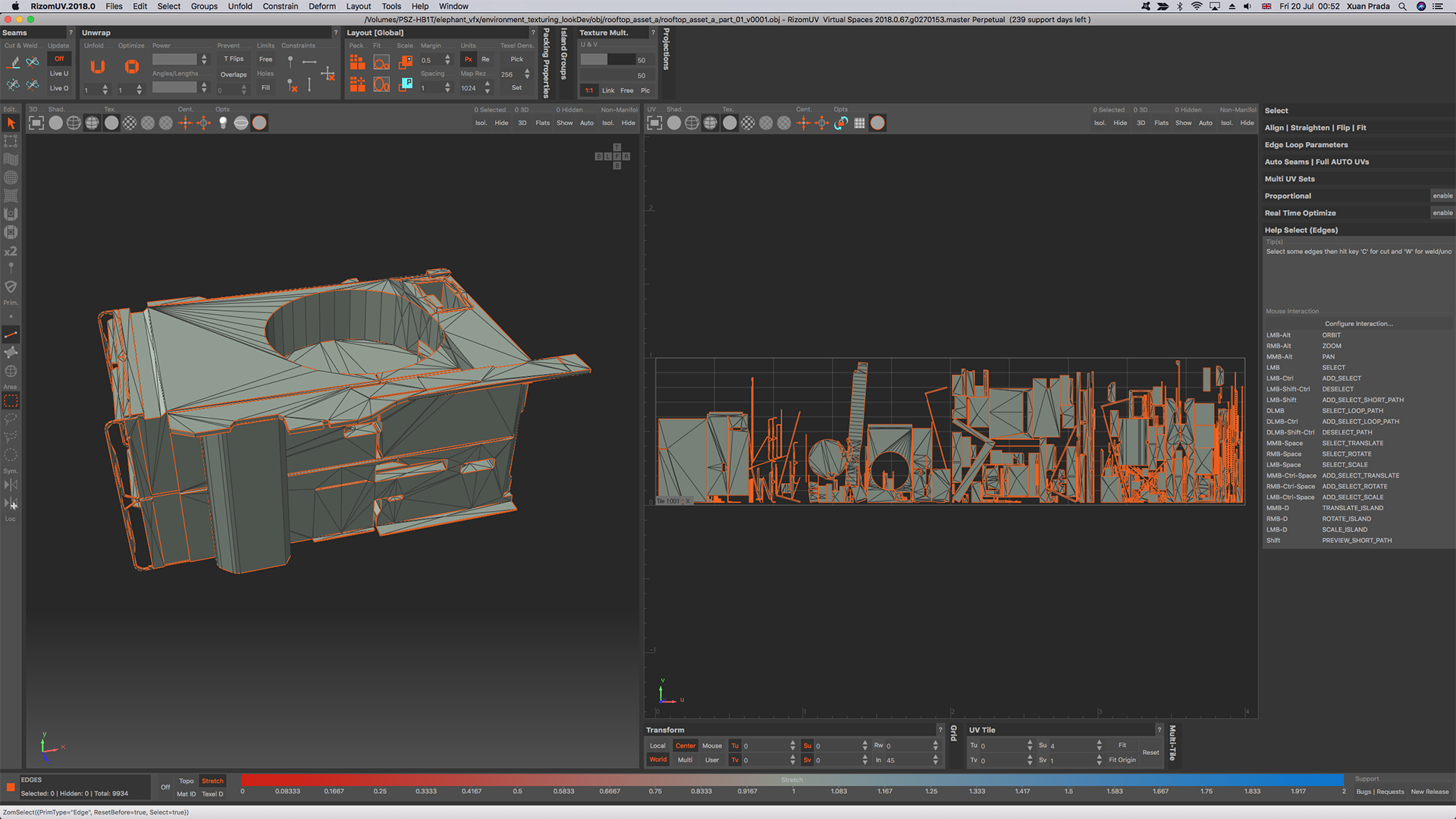Click the Pack islands icon
This screenshot has height=819, width=1456.
[x=357, y=61]
